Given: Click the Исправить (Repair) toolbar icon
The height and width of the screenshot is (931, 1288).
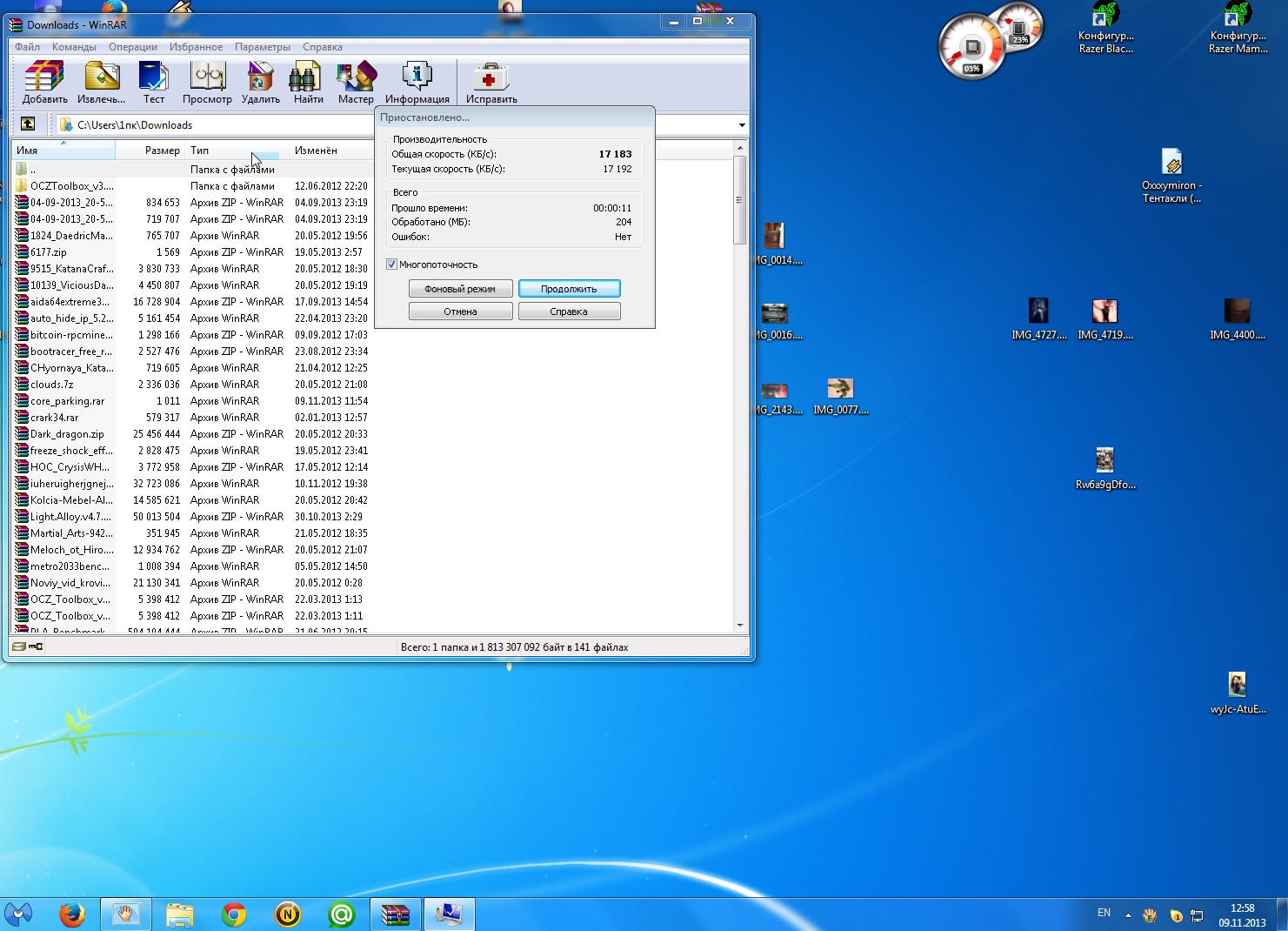Looking at the screenshot, I should coord(491,82).
